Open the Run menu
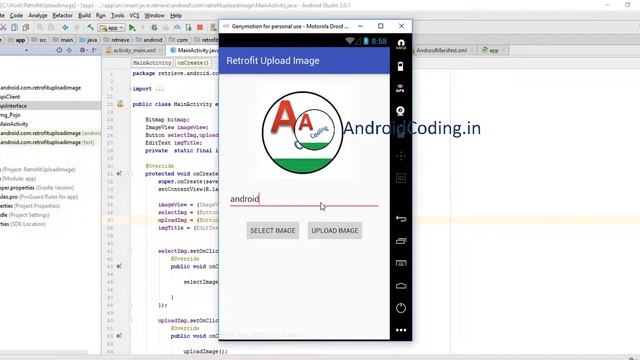This screenshot has width=640, height=360. pos(101,16)
